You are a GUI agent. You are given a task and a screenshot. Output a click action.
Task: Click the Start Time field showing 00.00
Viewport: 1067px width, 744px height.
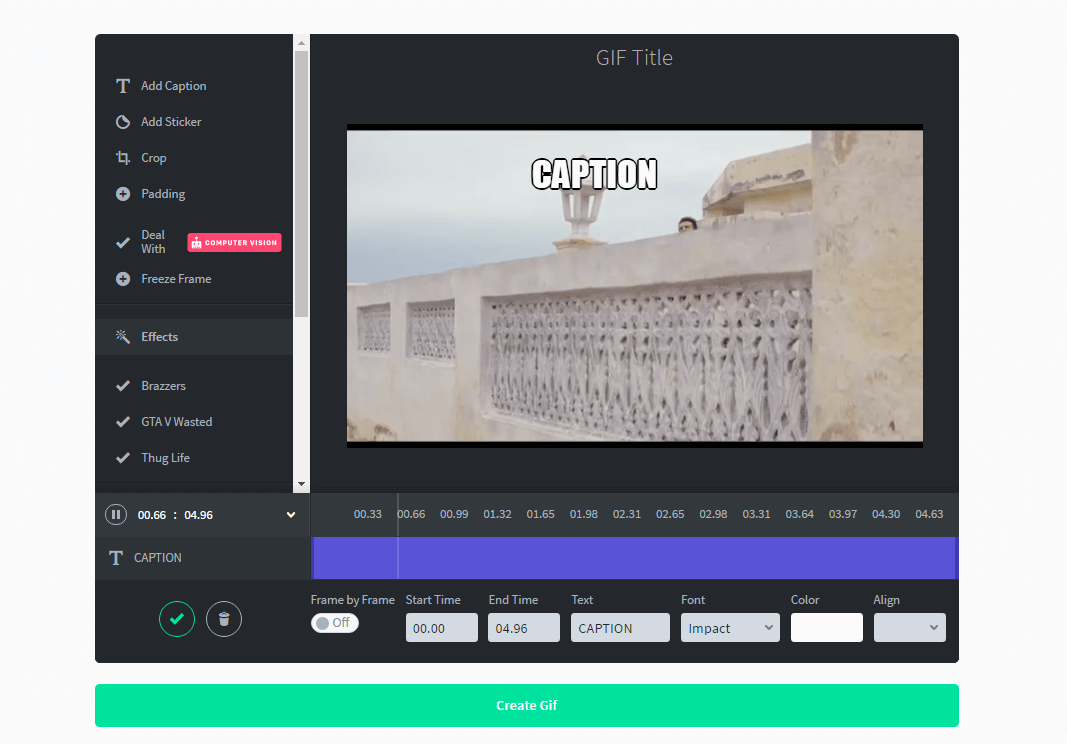442,628
